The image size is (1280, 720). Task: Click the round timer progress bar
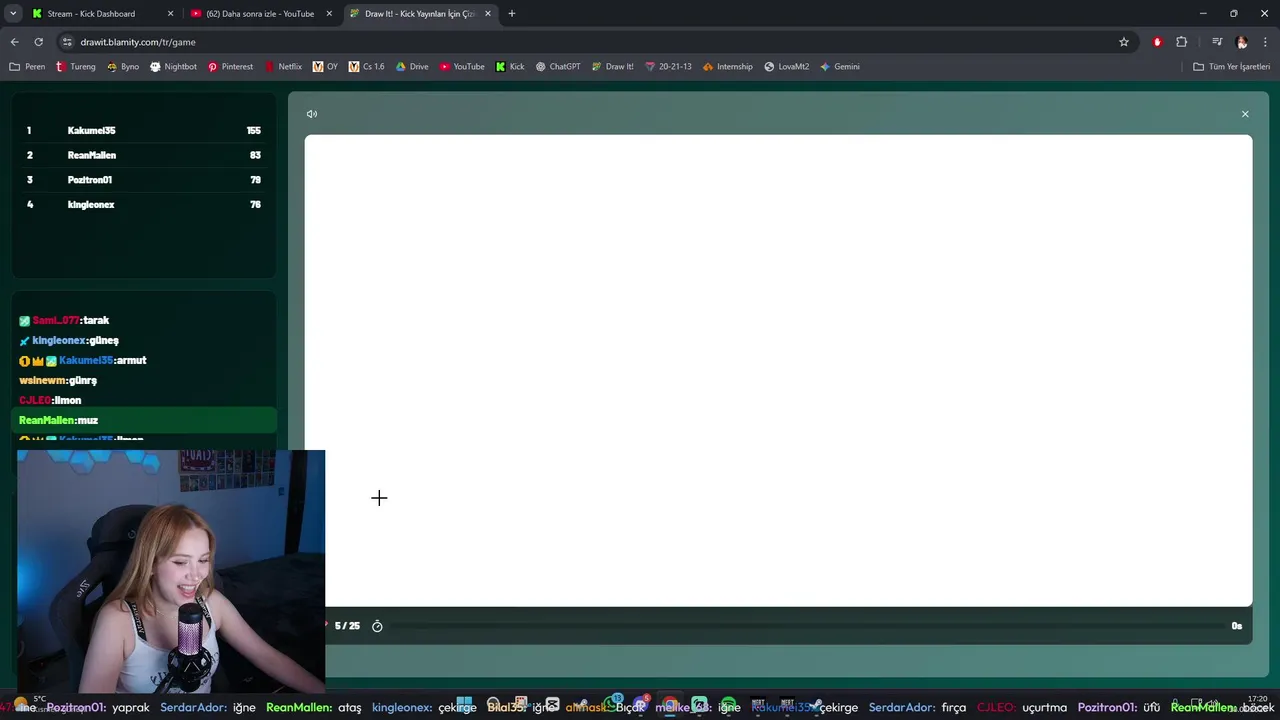pos(806,626)
